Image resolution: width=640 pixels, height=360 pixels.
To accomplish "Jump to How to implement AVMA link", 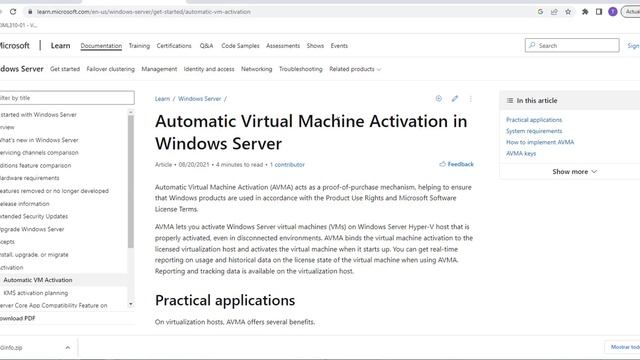I will click(540, 142).
